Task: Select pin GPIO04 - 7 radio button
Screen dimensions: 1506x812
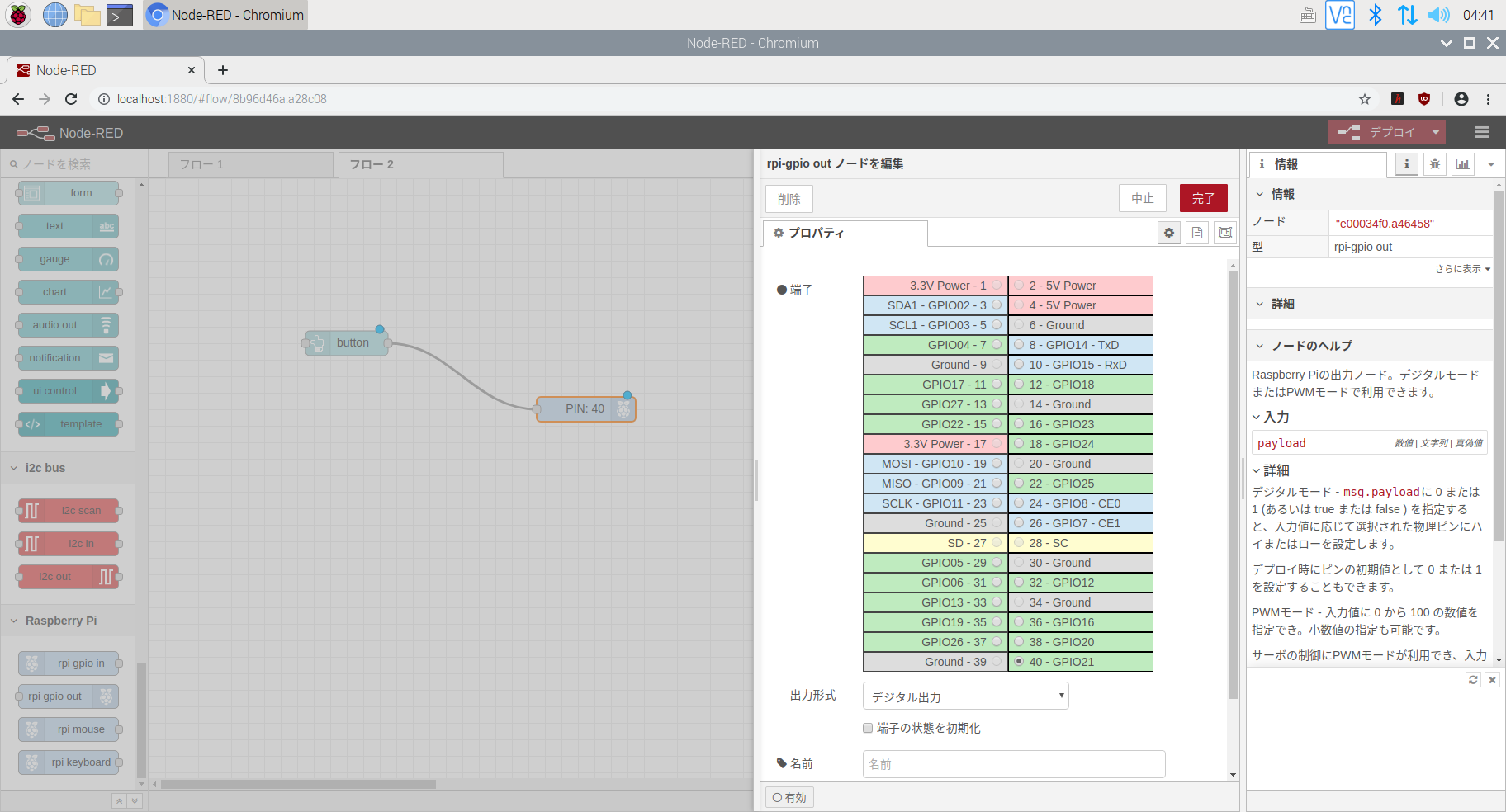Action: click(x=997, y=345)
